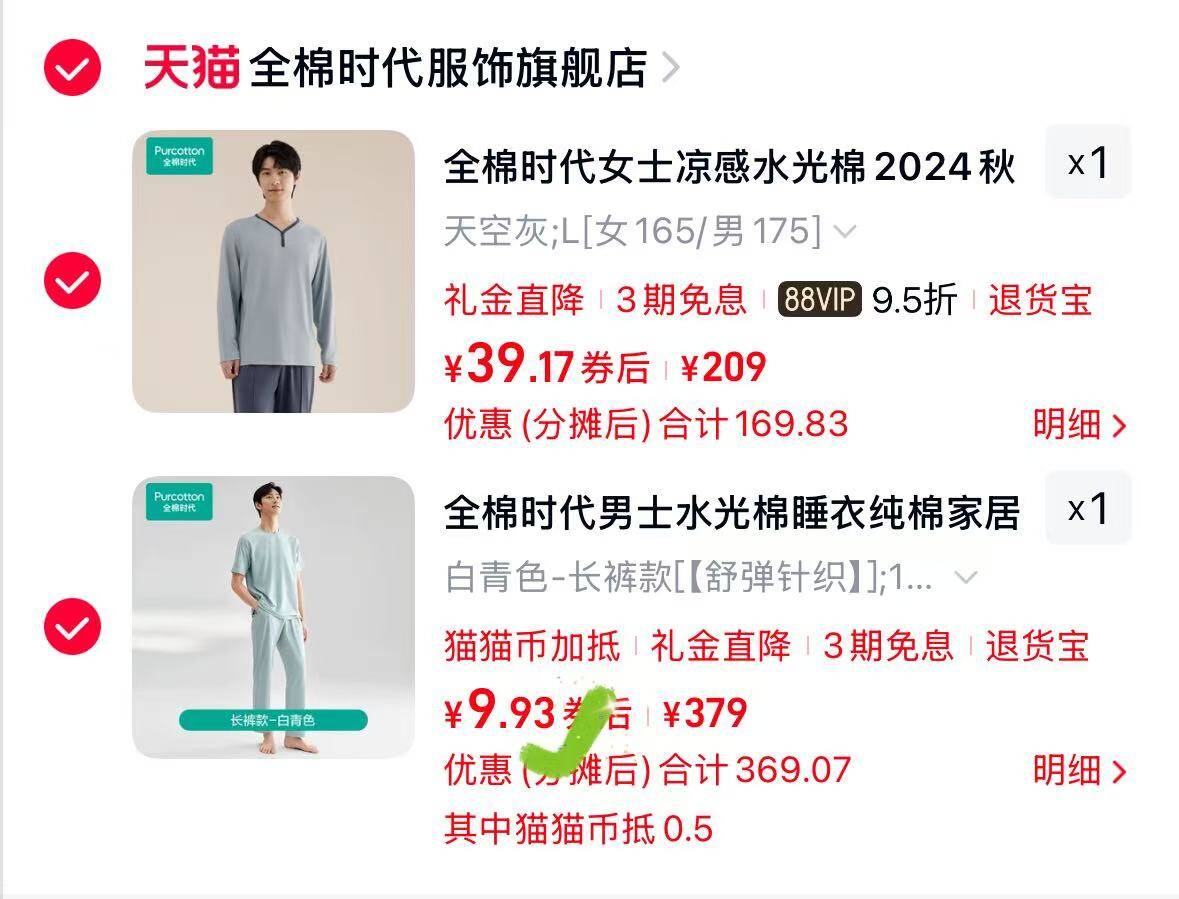1179x899 pixels.
Task: Deselect the women's cool cotton item checkbox
Action: point(72,280)
